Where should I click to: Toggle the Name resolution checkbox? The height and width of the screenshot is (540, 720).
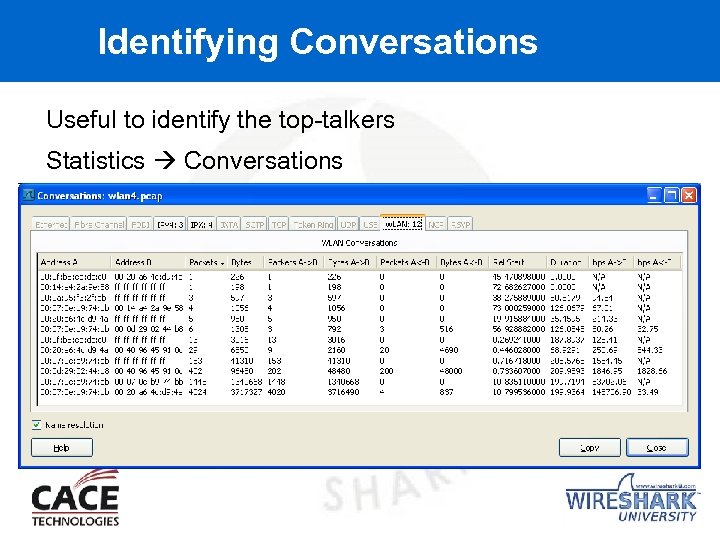[36, 425]
